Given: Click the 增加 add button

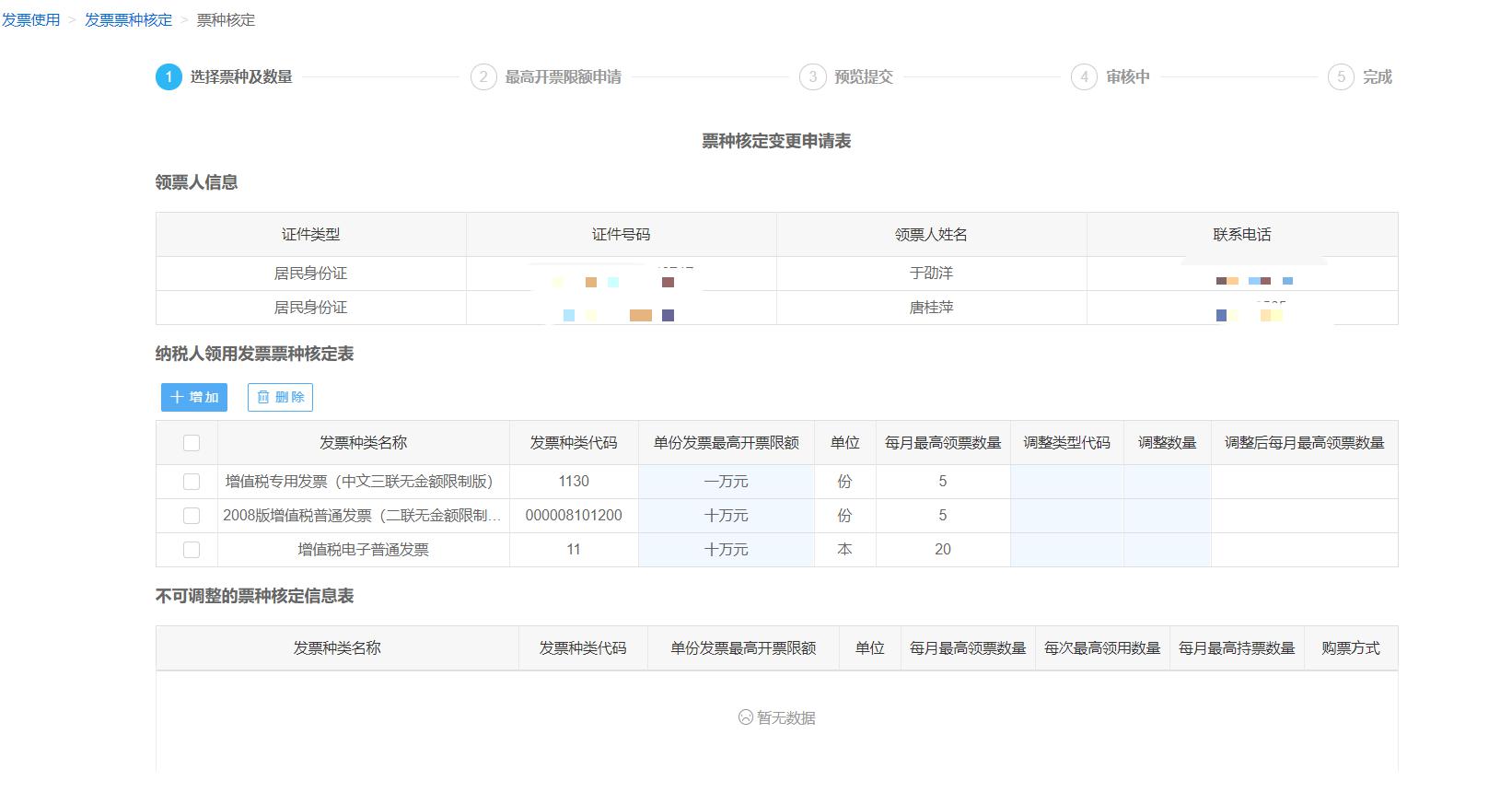Looking at the screenshot, I should pyautogui.click(x=194, y=397).
